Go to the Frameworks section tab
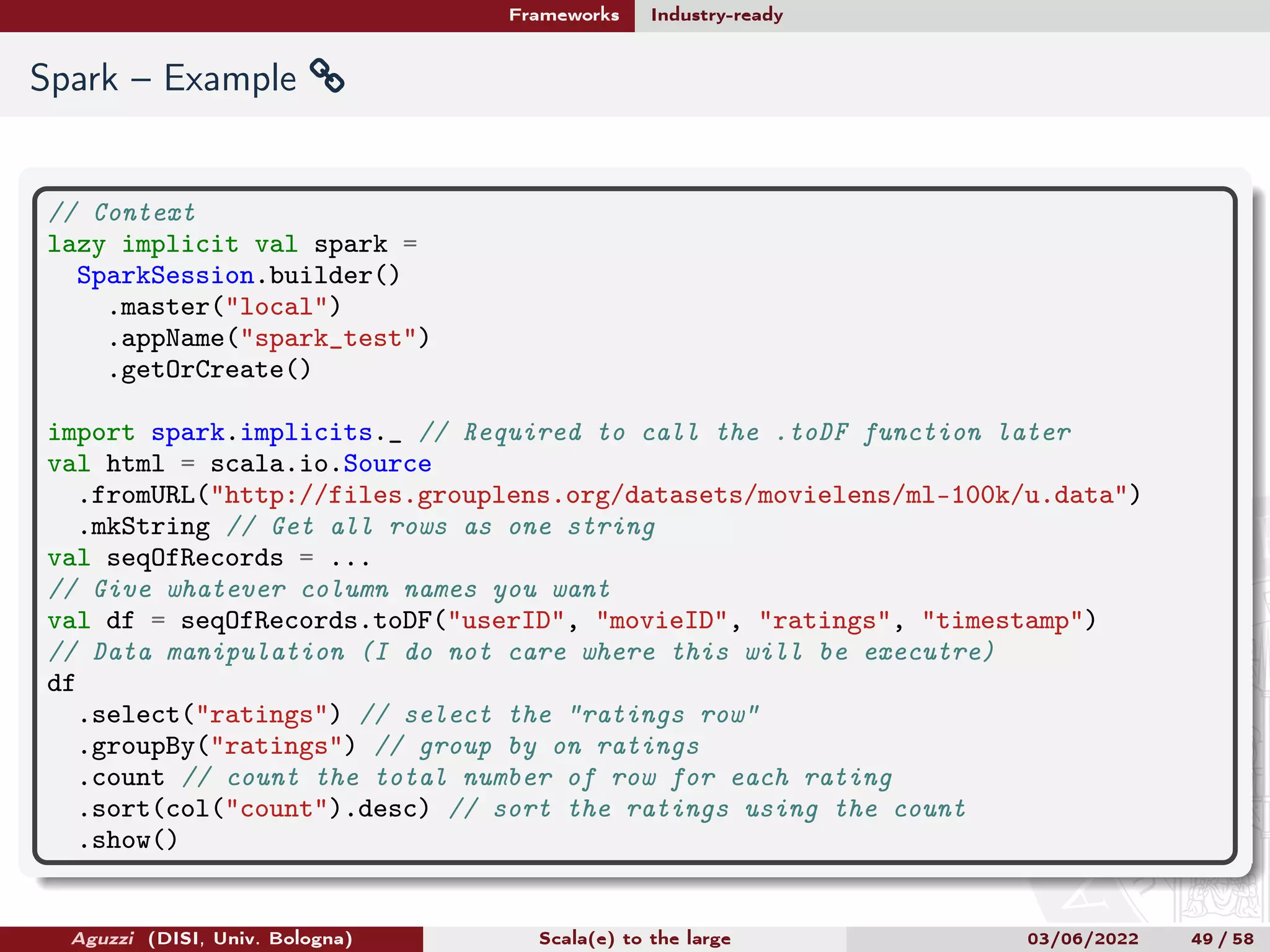Screen dimensions: 1270x952 point(564,15)
